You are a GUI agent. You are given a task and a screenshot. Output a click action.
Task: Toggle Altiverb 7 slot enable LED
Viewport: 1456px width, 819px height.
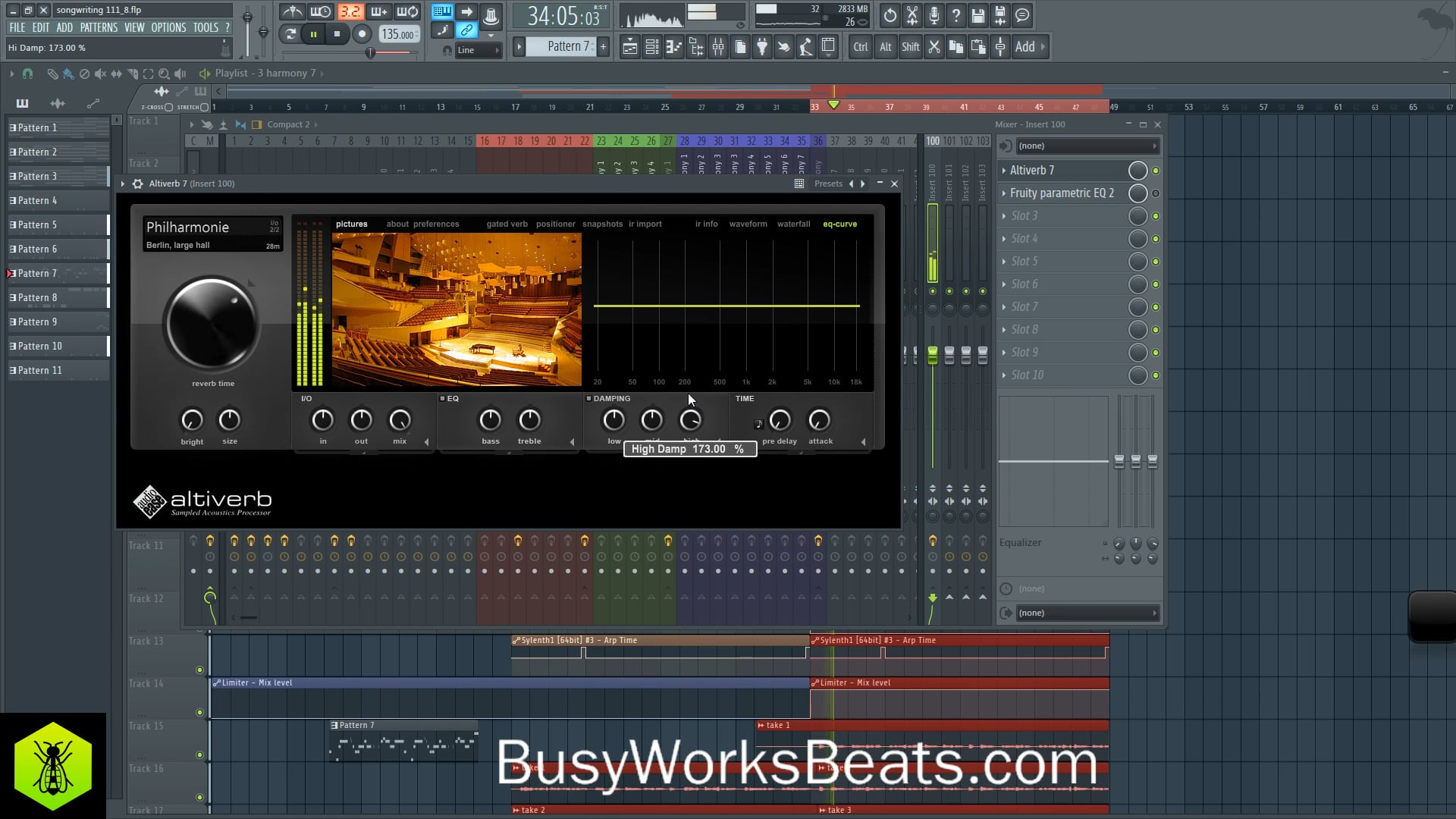pos(1156,171)
